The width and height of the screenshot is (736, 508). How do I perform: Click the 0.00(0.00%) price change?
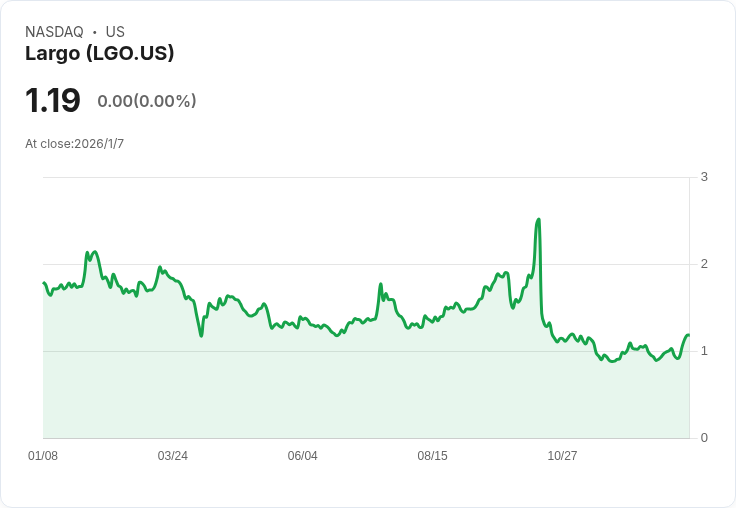click(147, 101)
